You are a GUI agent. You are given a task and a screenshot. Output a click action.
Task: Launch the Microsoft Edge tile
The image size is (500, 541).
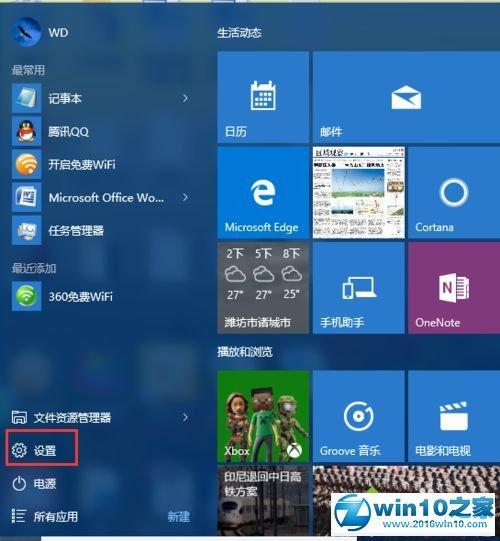pyautogui.click(x=263, y=193)
